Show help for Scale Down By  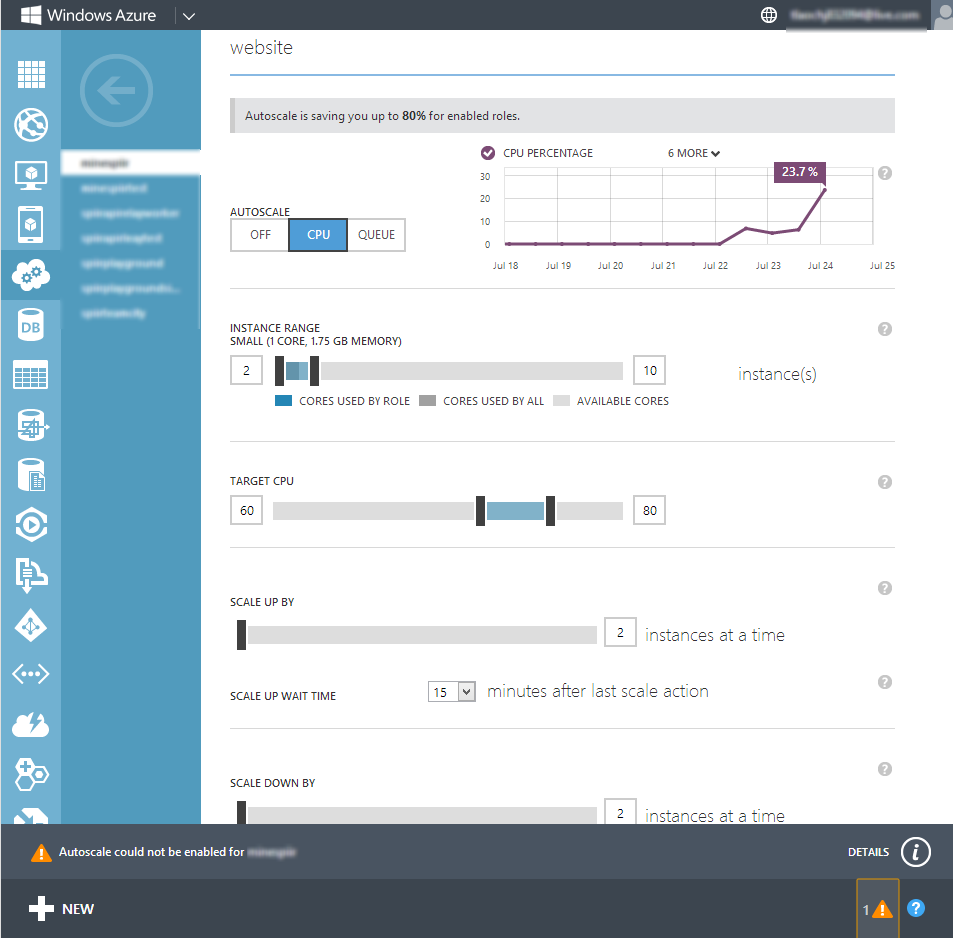(x=885, y=769)
